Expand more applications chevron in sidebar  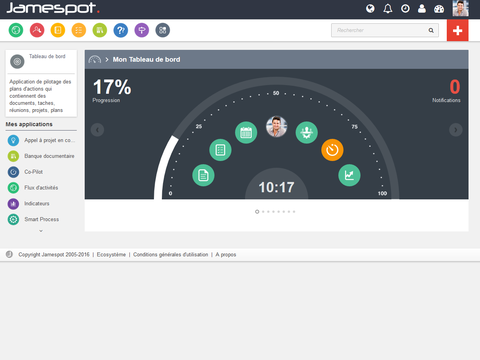point(41,231)
